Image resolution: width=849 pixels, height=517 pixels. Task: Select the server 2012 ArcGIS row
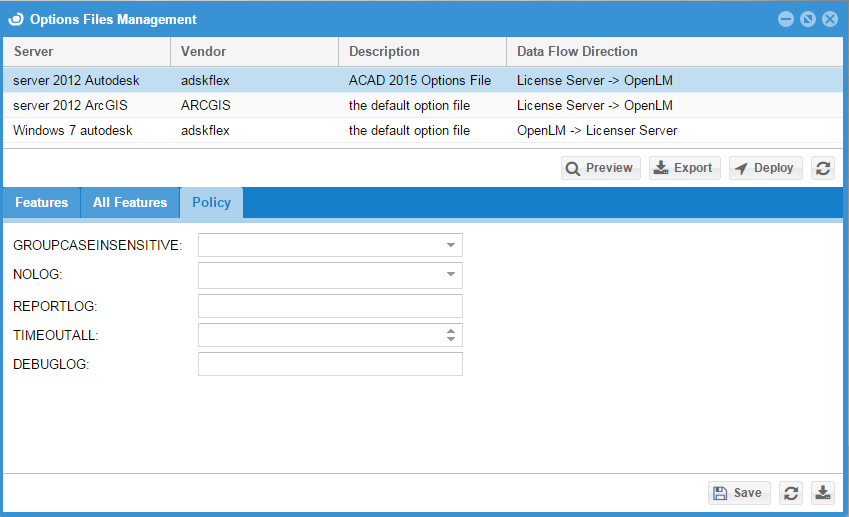tap(70, 105)
